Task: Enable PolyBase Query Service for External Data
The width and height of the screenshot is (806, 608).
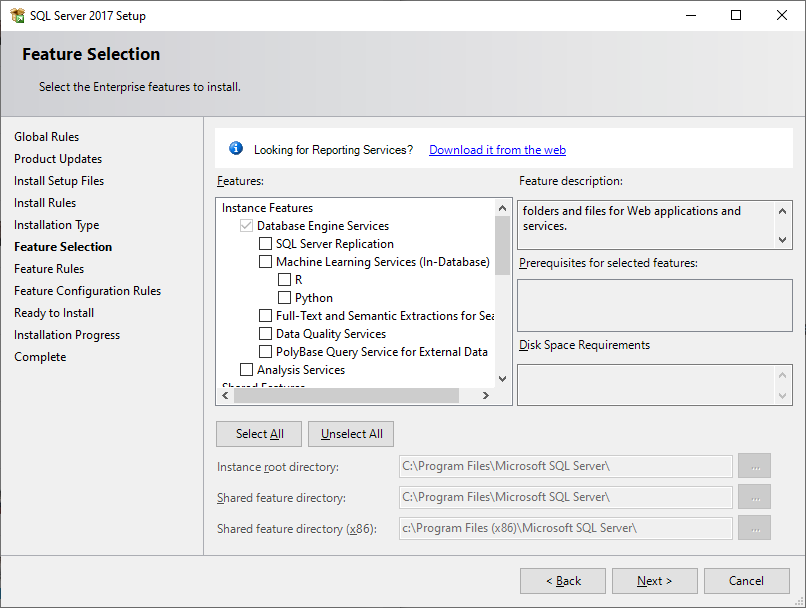Action: point(265,352)
